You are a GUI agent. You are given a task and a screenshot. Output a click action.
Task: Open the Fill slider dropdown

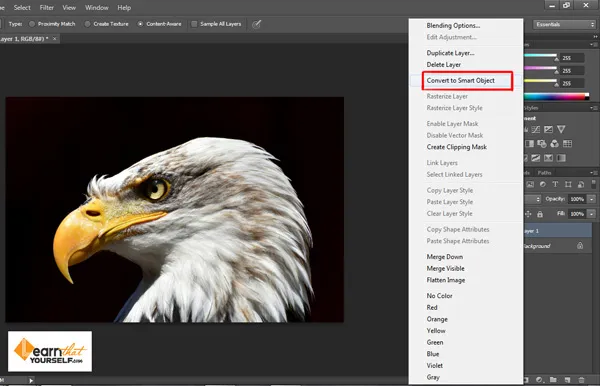[592, 214]
